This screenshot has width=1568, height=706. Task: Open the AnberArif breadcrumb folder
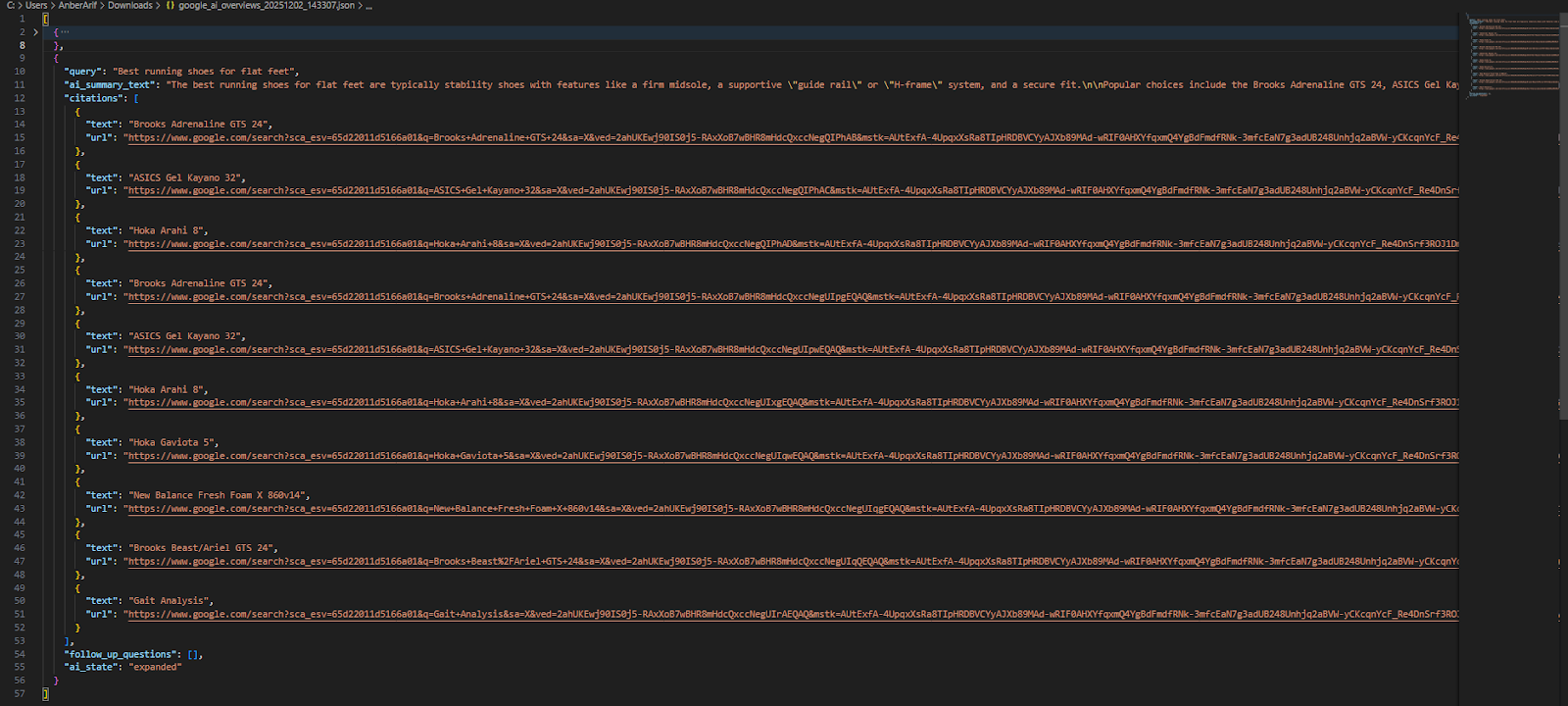point(77,6)
